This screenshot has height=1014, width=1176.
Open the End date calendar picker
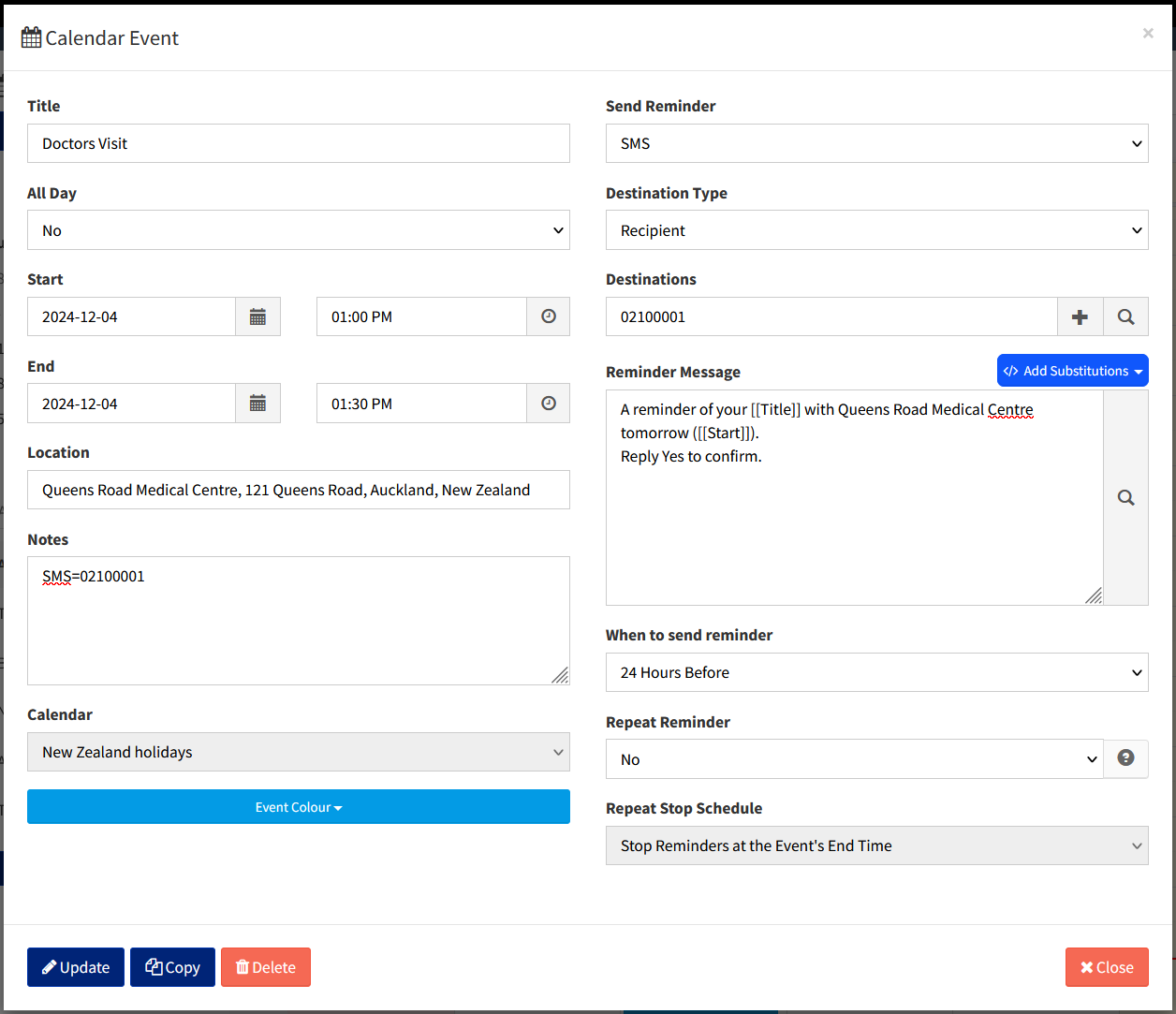[257, 403]
